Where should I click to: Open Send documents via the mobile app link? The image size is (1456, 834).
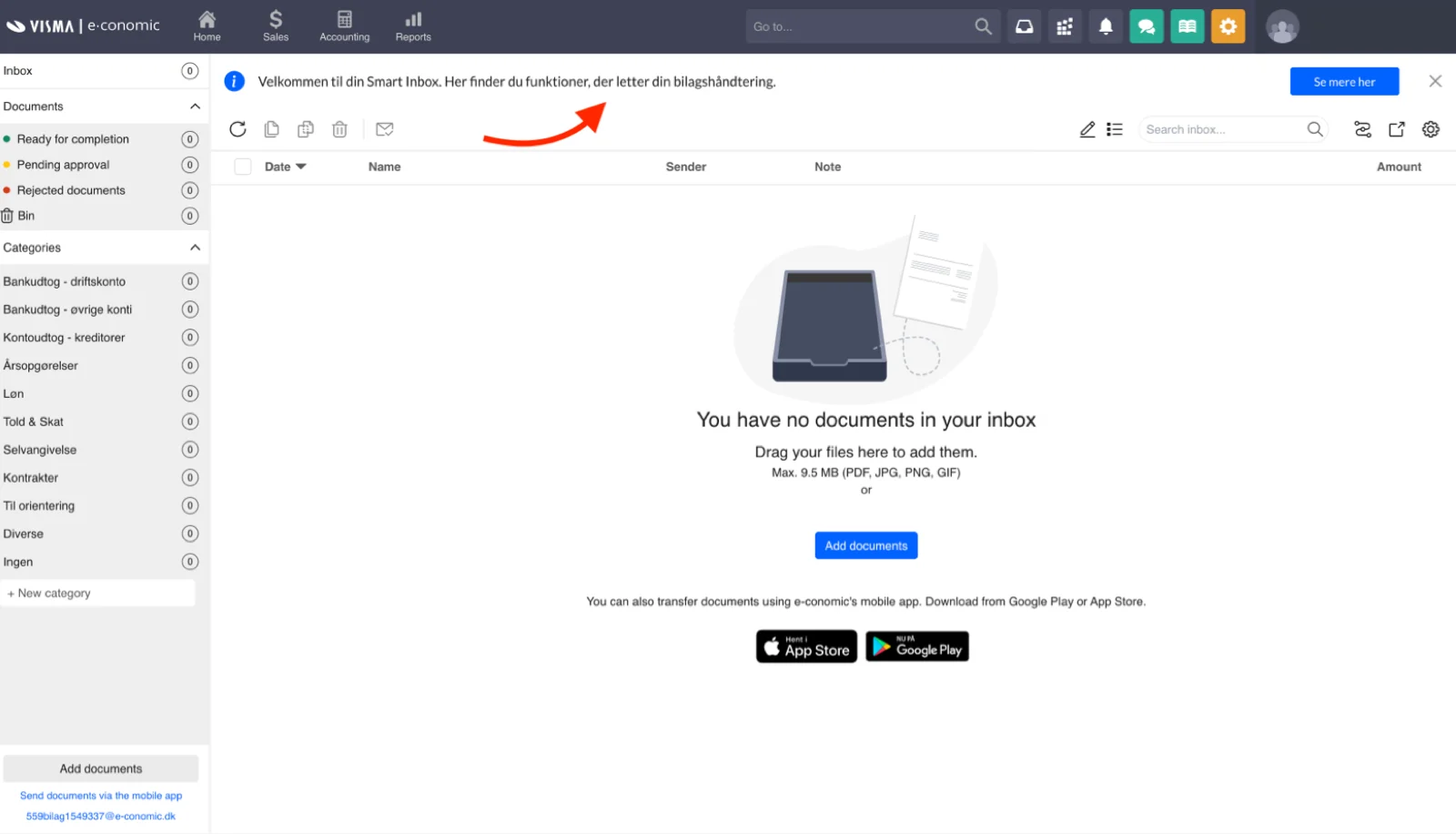(100, 795)
